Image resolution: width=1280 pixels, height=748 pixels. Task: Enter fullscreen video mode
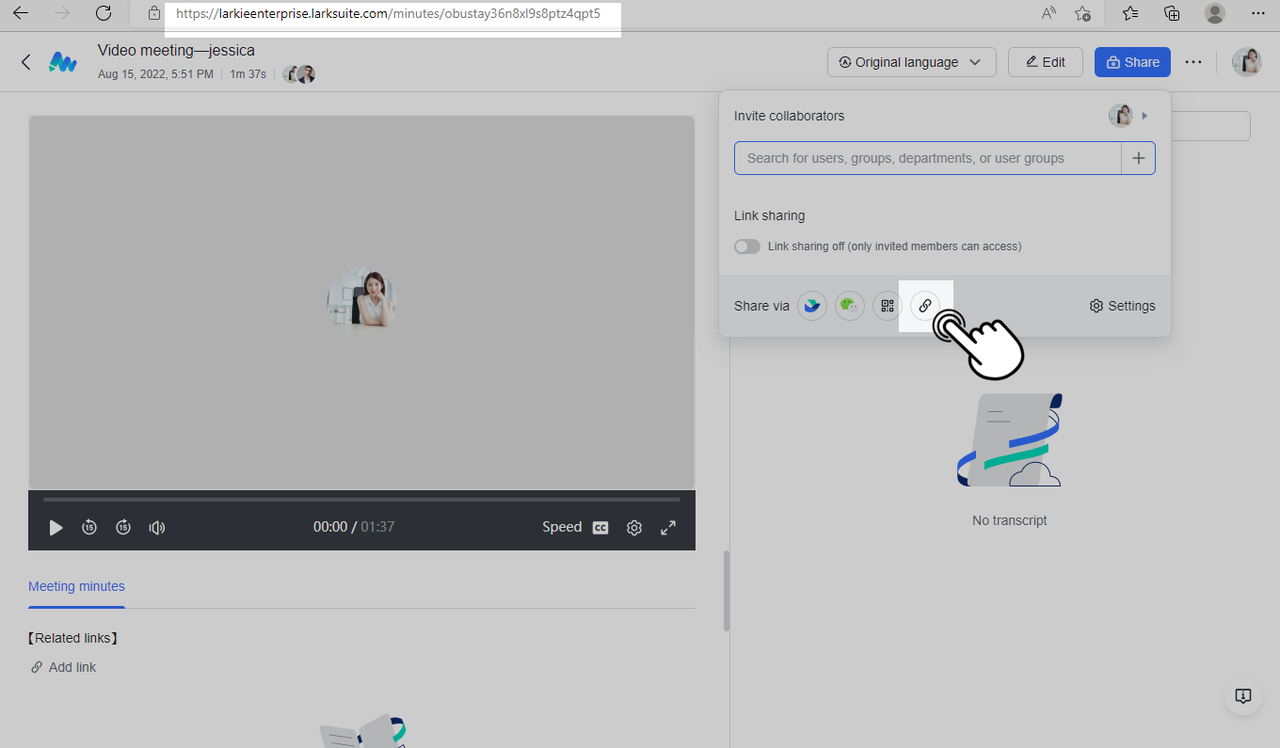(668, 527)
